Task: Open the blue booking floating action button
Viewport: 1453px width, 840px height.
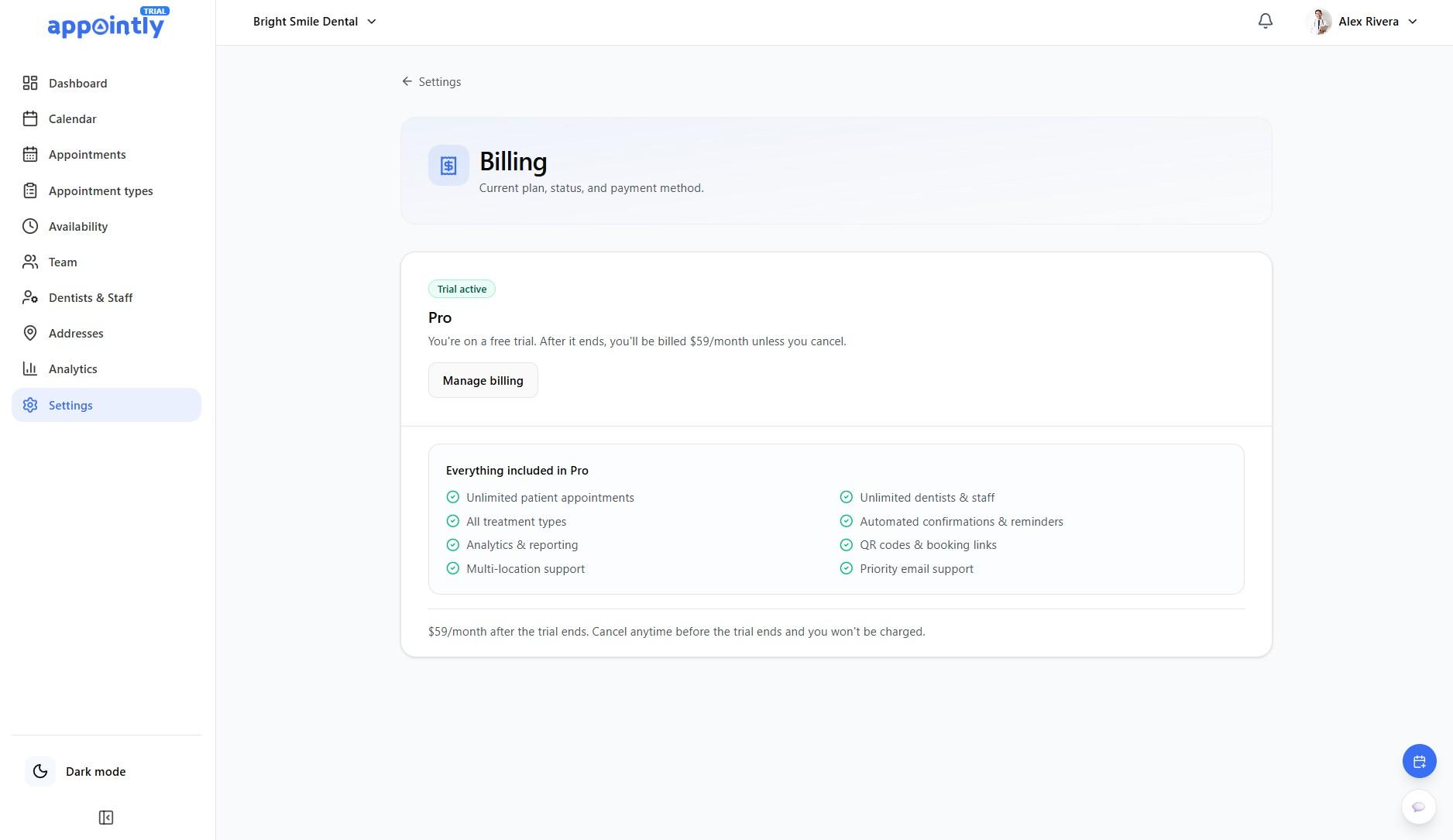Action: coord(1419,761)
